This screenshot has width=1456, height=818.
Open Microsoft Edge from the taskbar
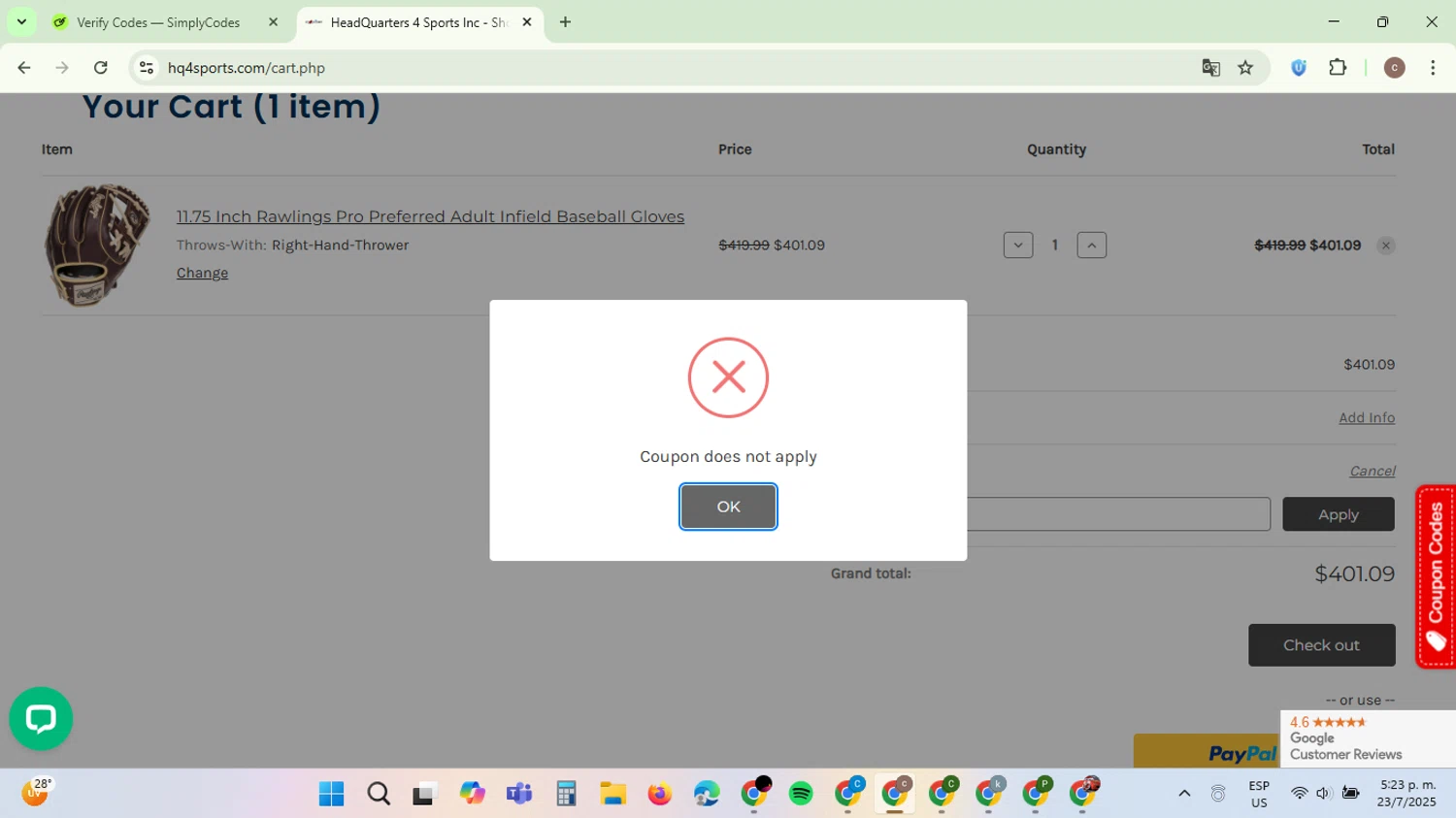pyautogui.click(x=707, y=794)
